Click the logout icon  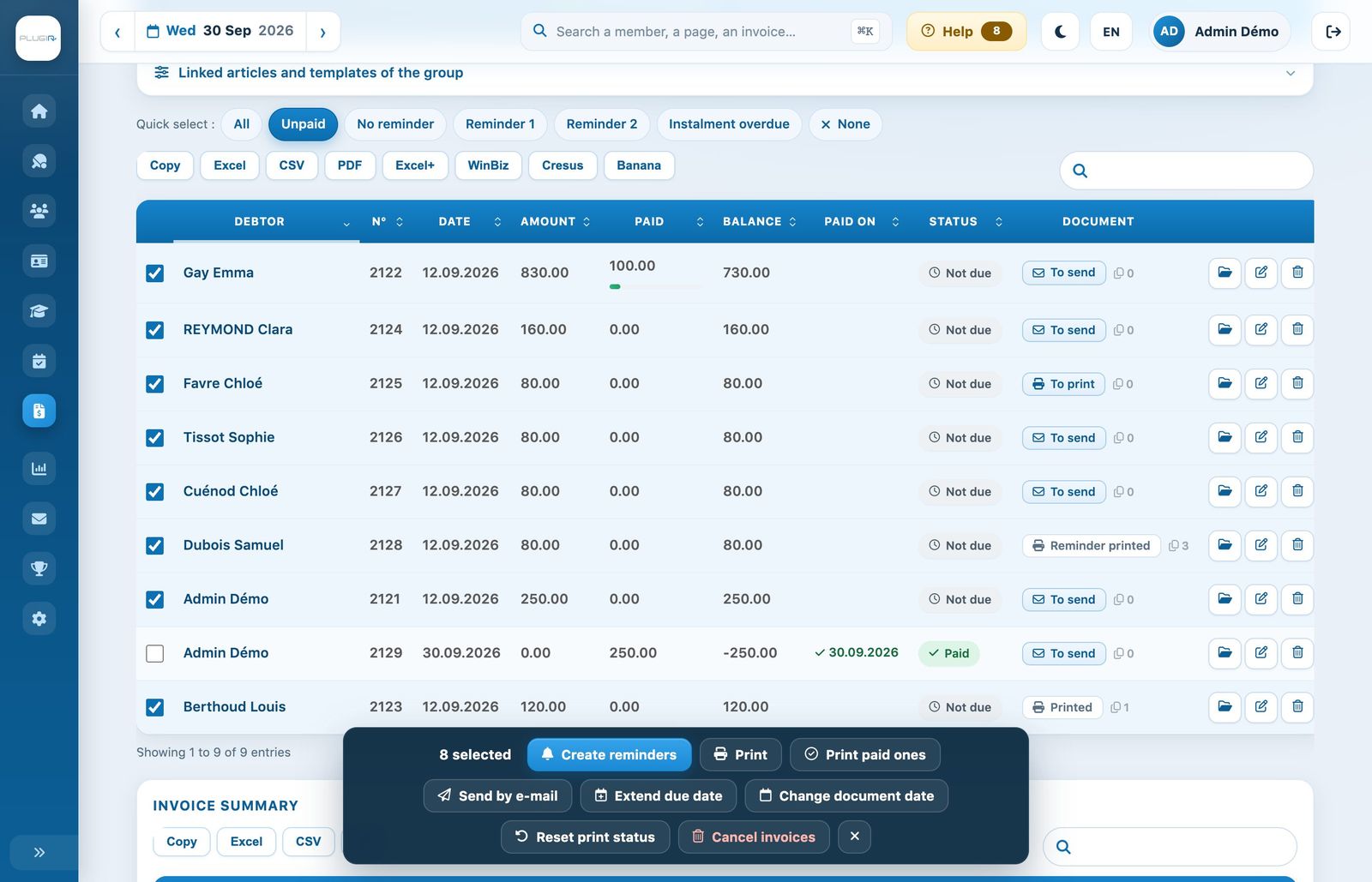[1333, 32]
